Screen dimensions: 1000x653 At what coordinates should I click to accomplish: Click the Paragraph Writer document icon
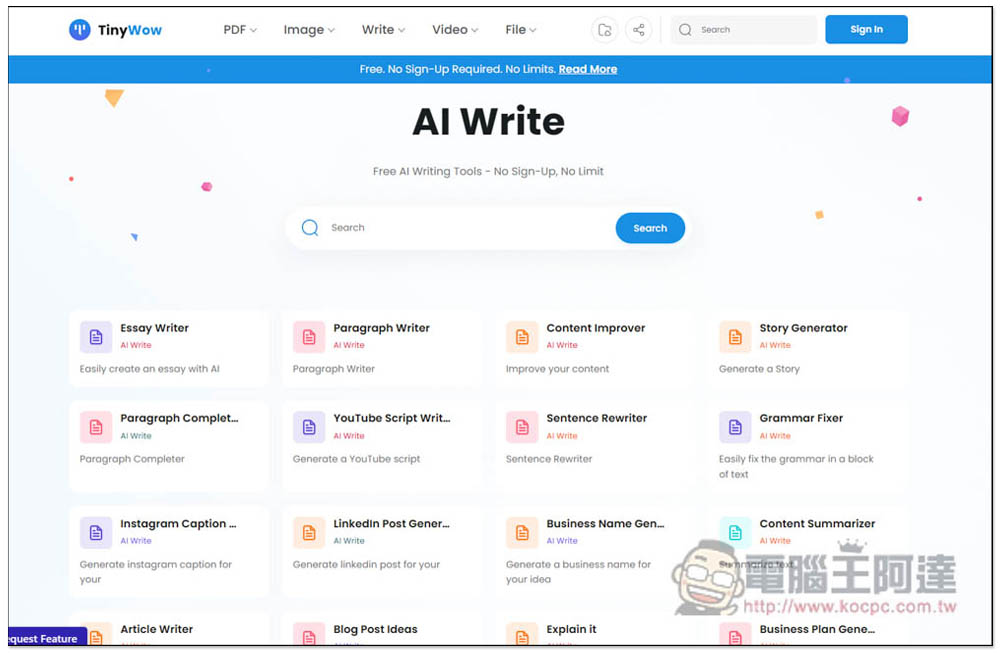pyautogui.click(x=309, y=337)
